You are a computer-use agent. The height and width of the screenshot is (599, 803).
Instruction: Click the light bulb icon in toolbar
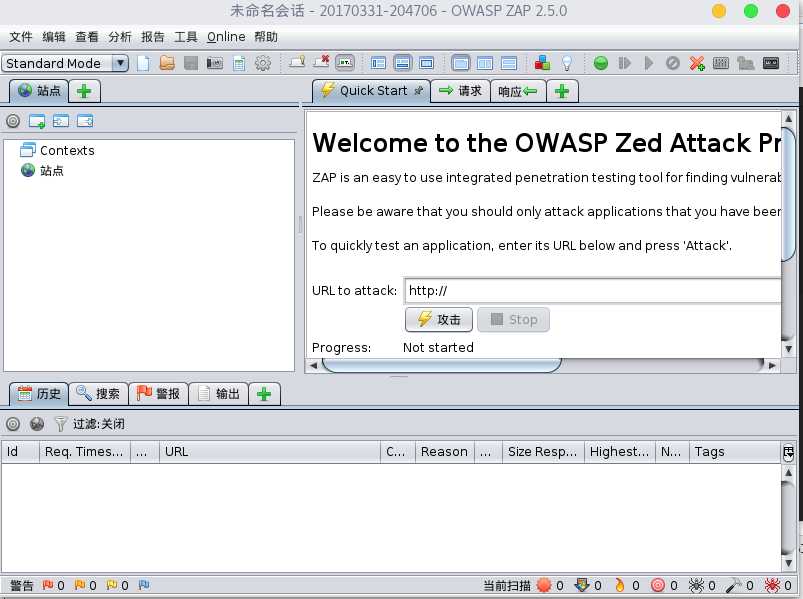click(566, 63)
